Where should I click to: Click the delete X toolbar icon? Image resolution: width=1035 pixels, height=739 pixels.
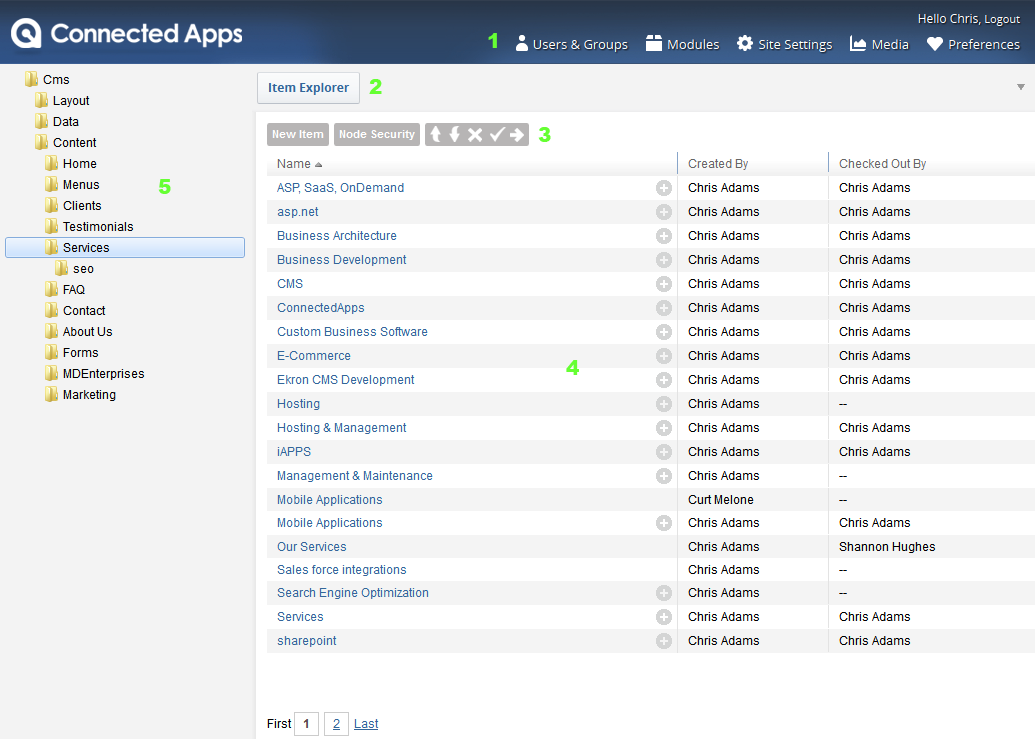click(475, 135)
